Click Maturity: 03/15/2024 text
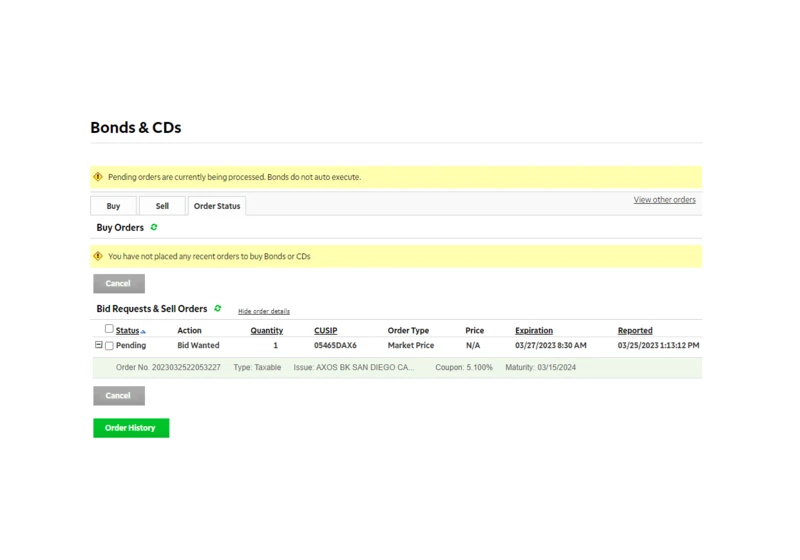Screen dimensions: 800x560 click(540, 367)
